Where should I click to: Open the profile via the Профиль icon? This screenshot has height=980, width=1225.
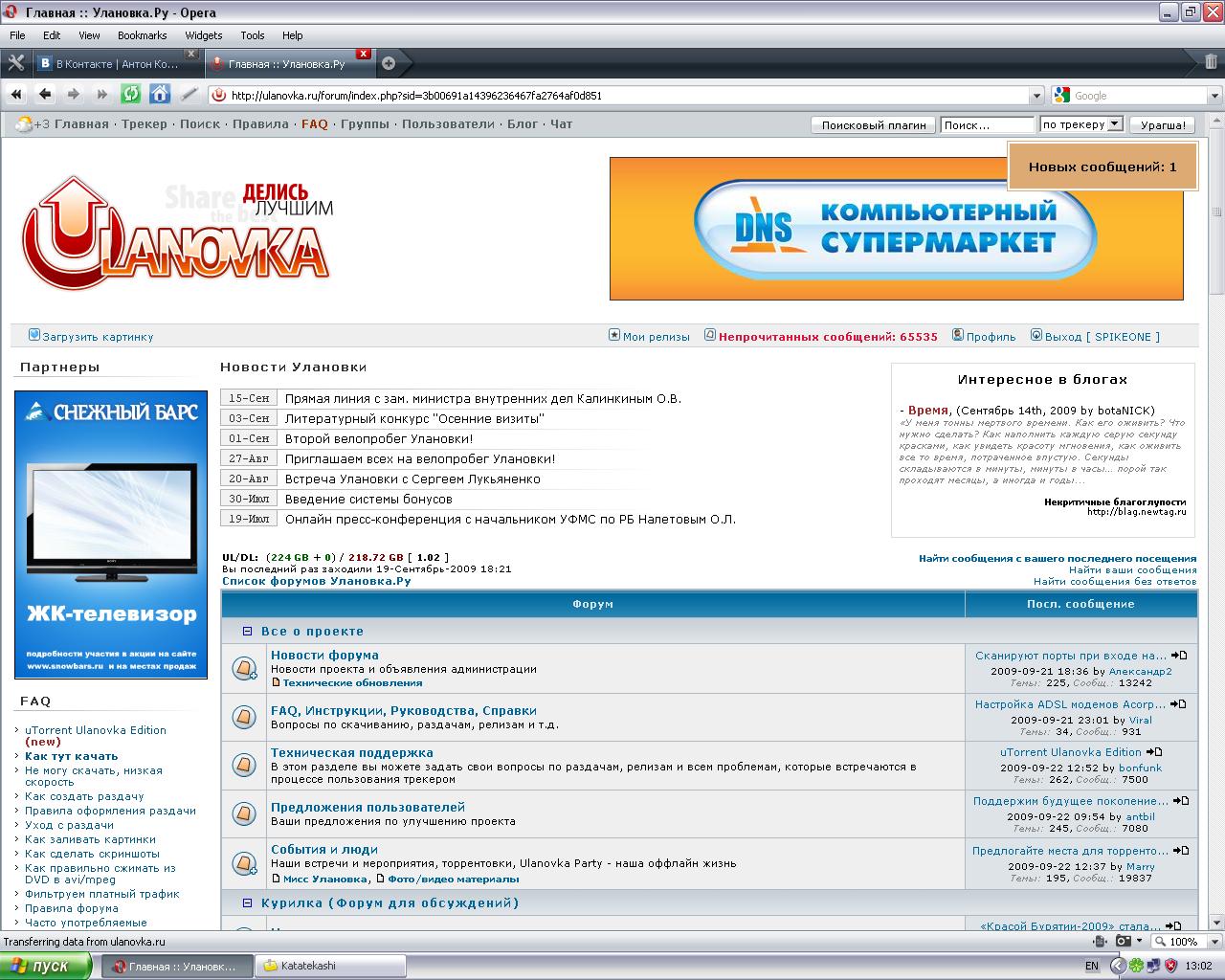957,335
